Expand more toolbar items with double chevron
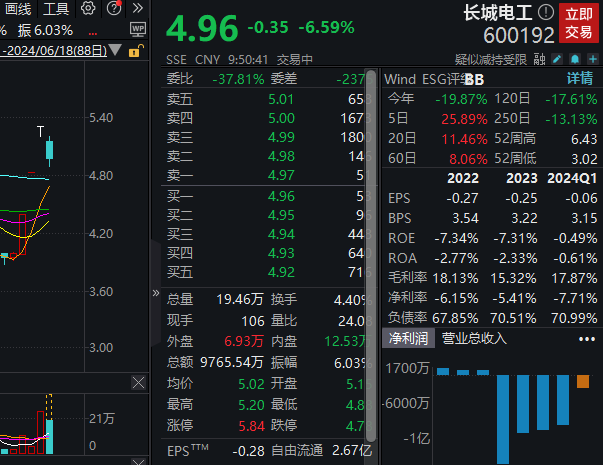 (137, 8)
